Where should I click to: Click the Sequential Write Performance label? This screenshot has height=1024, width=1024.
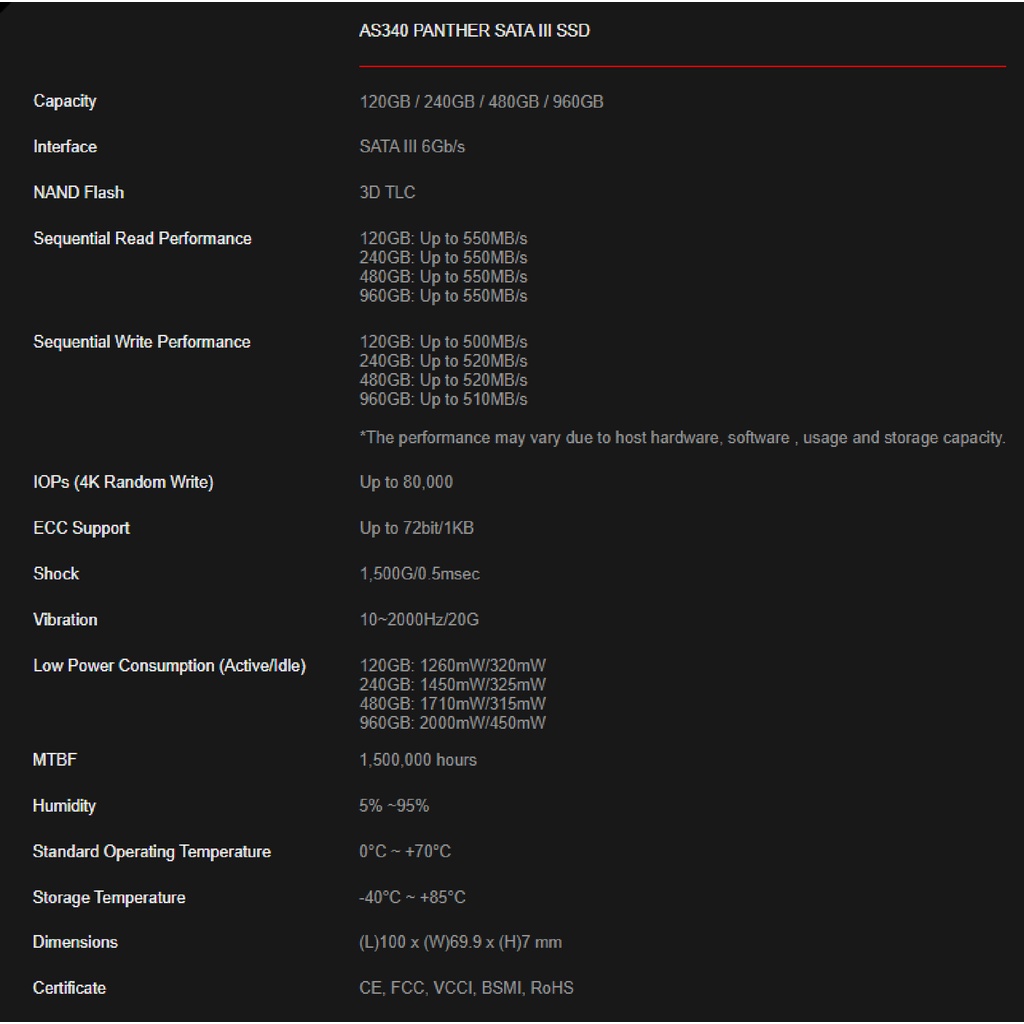click(x=142, y=342)
